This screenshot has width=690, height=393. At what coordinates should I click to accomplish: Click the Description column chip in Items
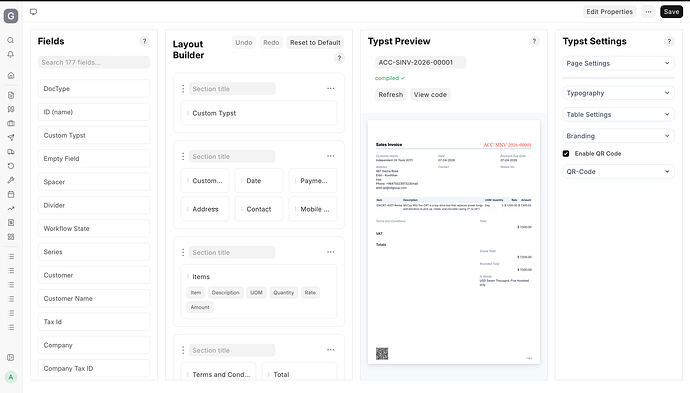tap(225, 293)
